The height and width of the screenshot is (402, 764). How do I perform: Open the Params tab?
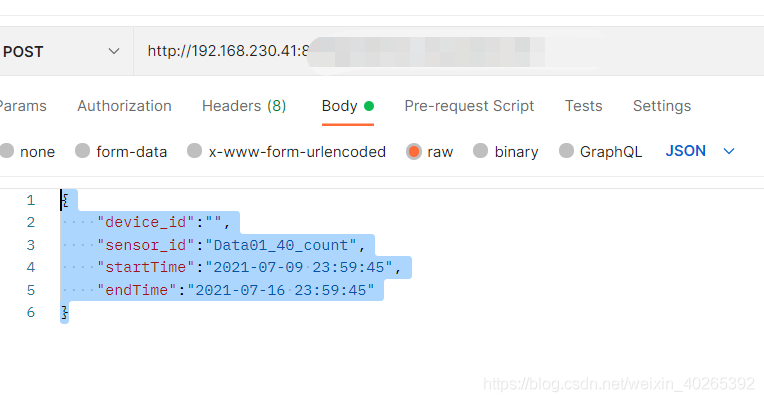click(x=23, y=106)
